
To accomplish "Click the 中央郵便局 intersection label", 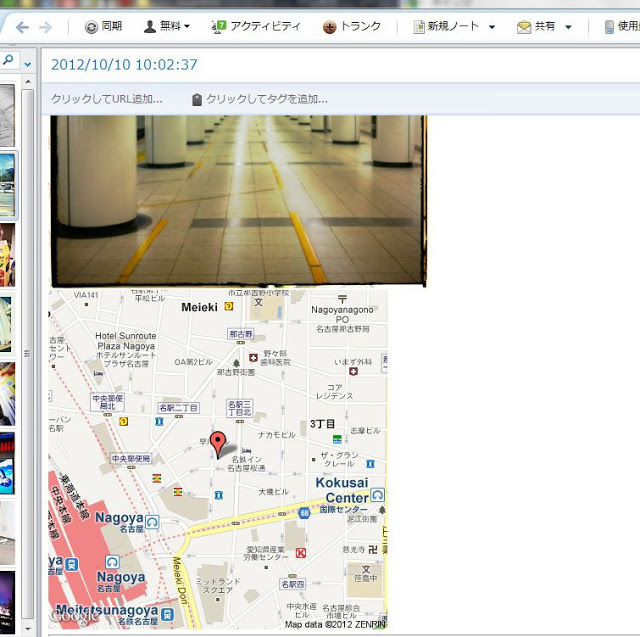I will coord(131,459).
